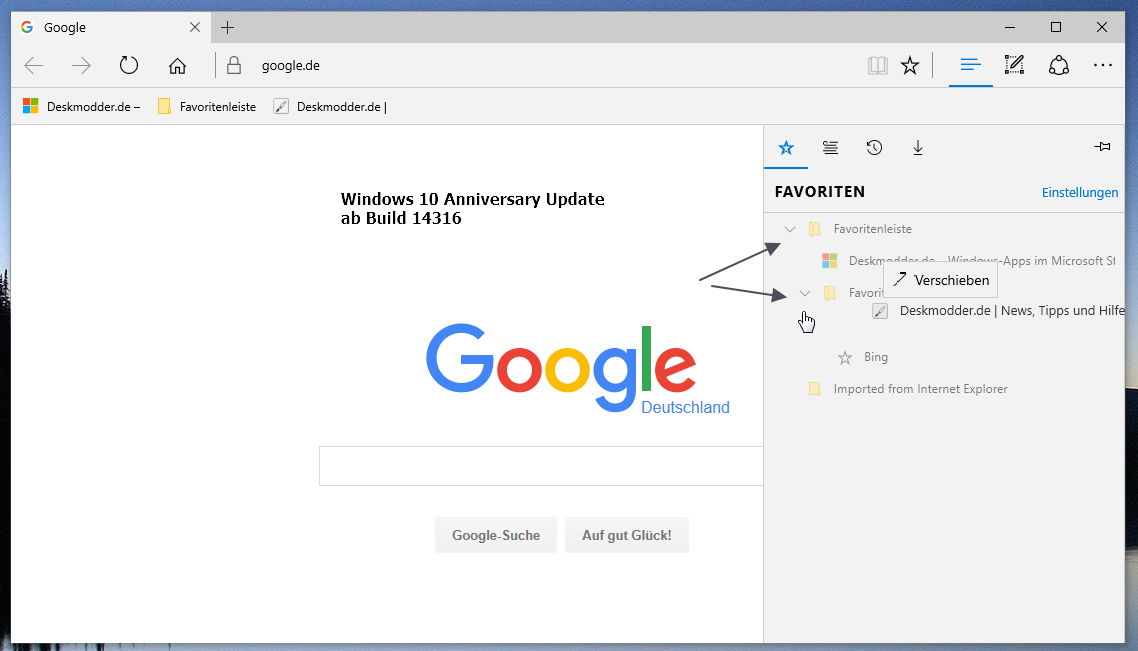Open a new tab with plus button

pos(227,28)
